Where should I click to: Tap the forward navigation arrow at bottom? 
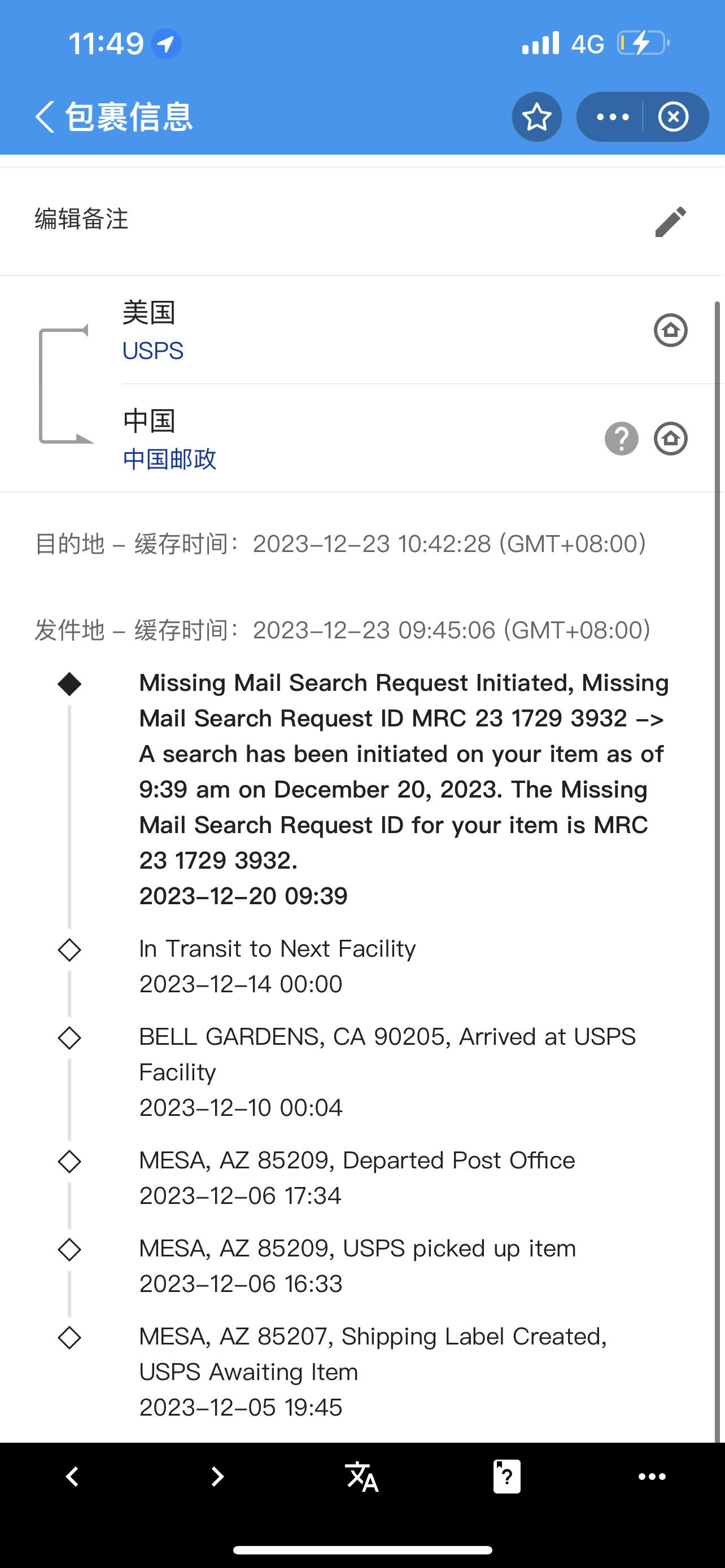[217, 1475]
